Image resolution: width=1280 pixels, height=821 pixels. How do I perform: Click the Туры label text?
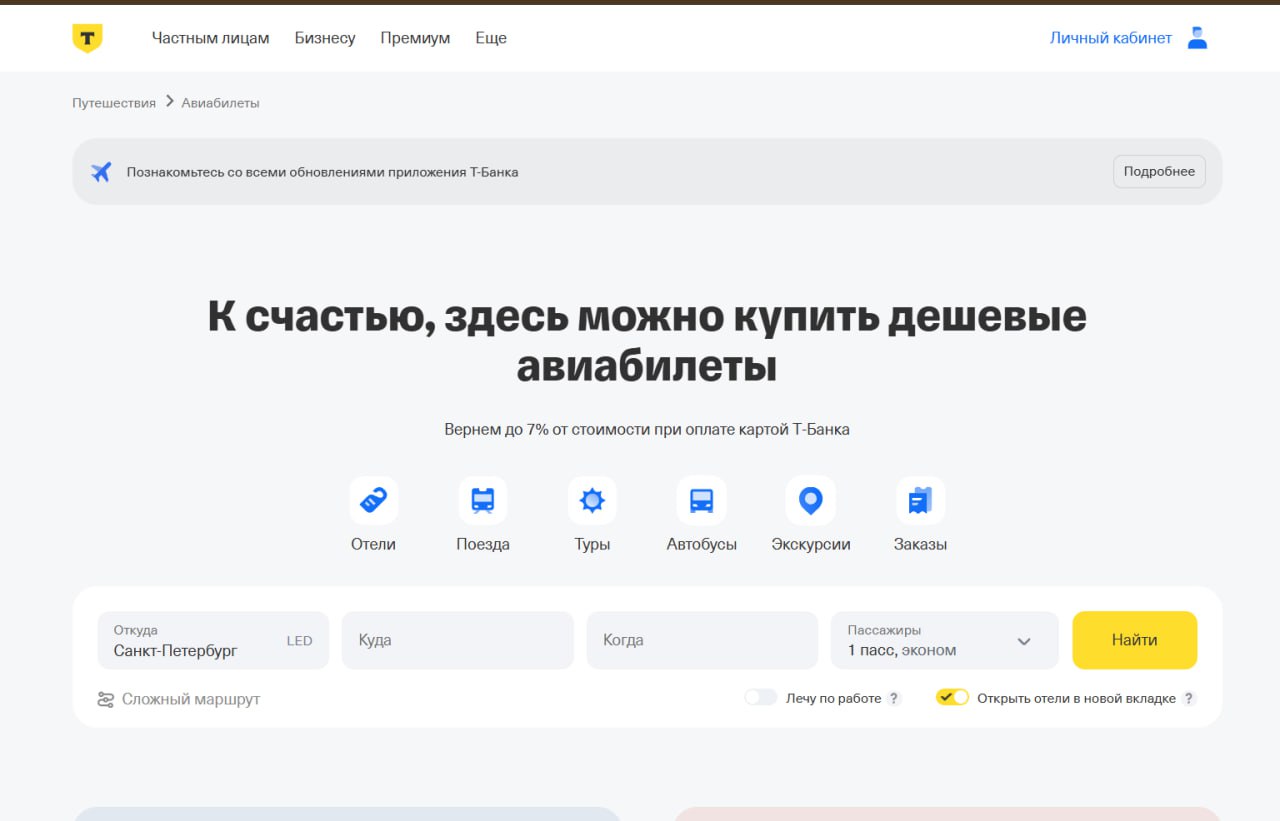592,545
